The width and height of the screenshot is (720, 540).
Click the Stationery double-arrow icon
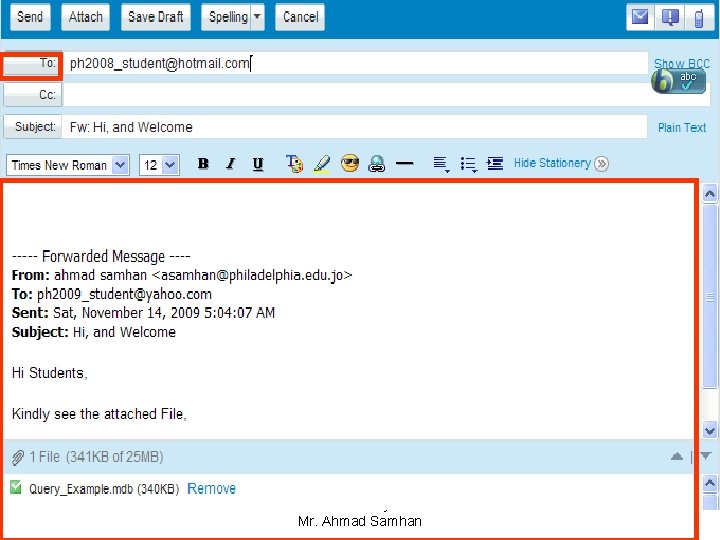tap(601, 163)
